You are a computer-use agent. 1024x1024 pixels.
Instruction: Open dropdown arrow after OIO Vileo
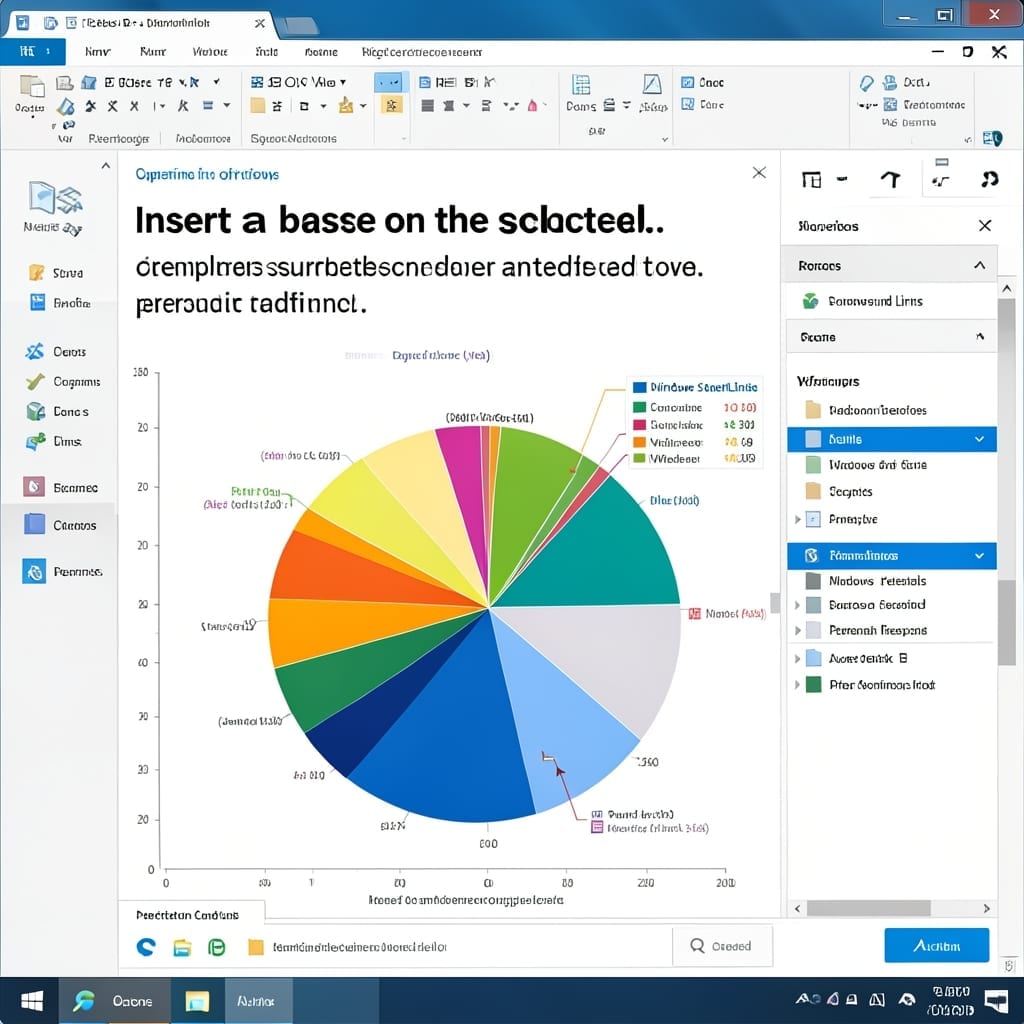[343, 82]
